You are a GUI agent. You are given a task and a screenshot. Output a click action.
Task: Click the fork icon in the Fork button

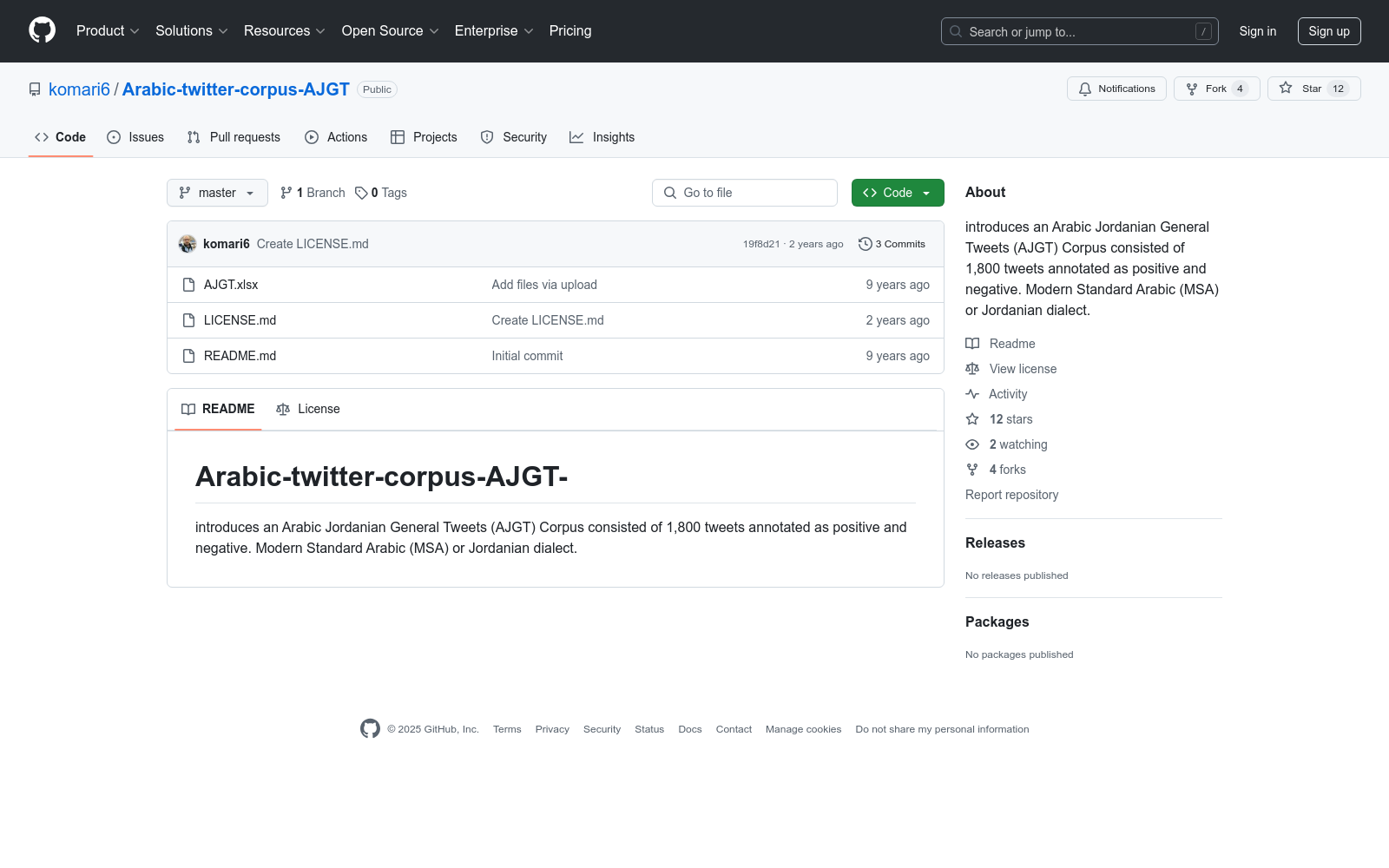coord(1192,89)
